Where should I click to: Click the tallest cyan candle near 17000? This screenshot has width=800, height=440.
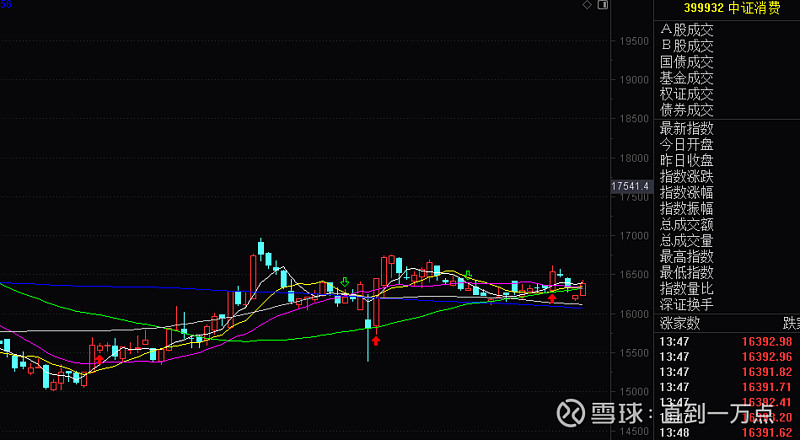[261, 248]
